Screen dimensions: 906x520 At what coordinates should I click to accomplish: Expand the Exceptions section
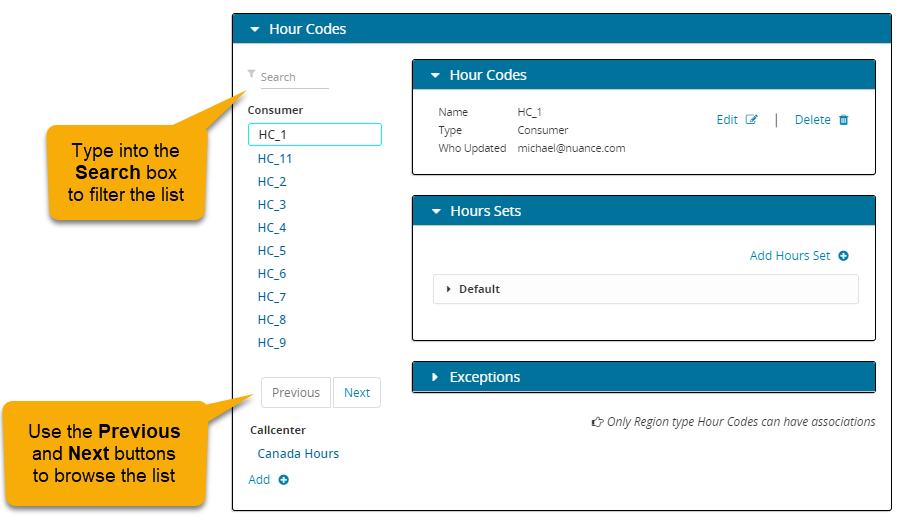pyautogui.click(x=435, y=378)
